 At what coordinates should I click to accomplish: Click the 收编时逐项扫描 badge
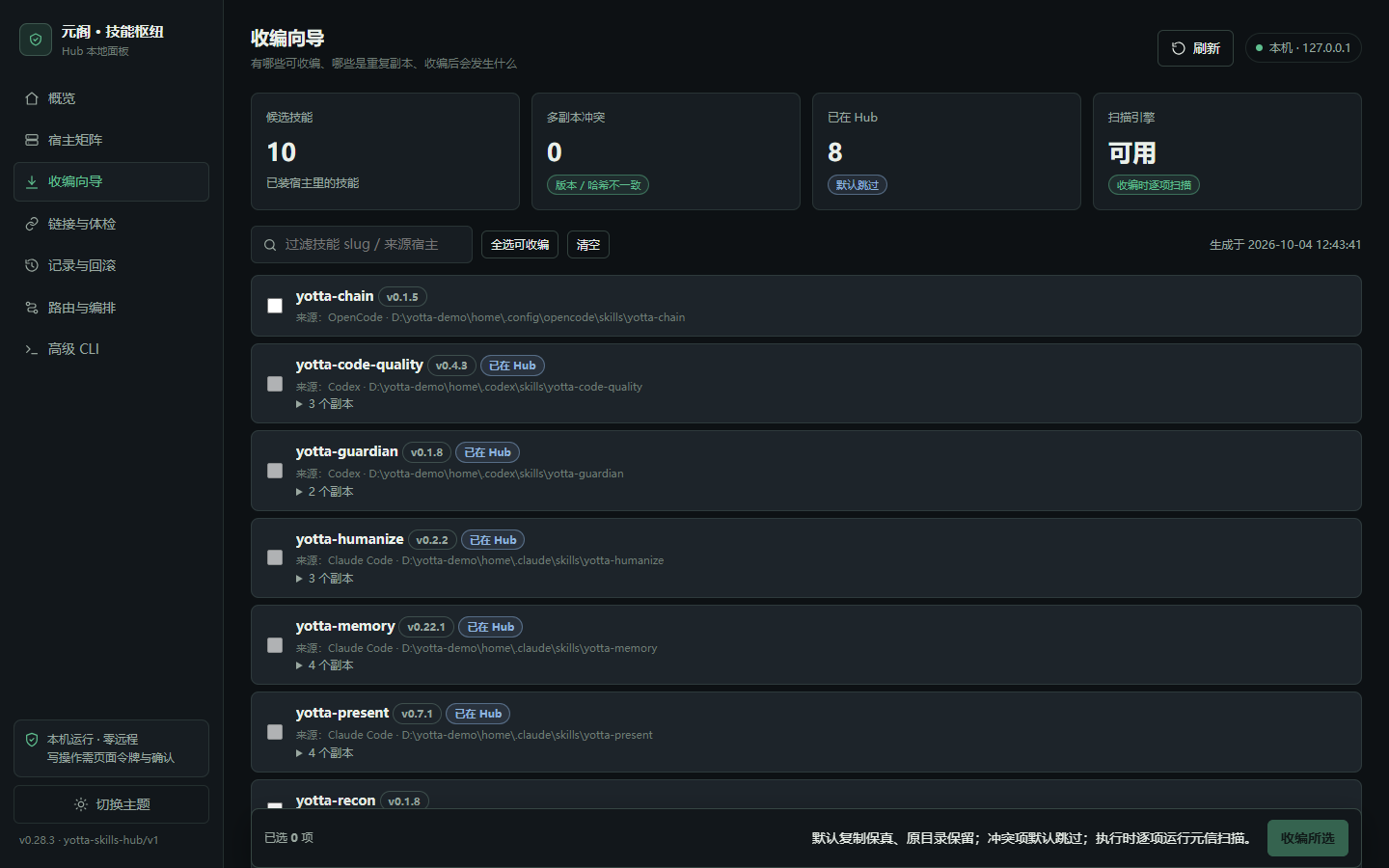coord(1154,185)
